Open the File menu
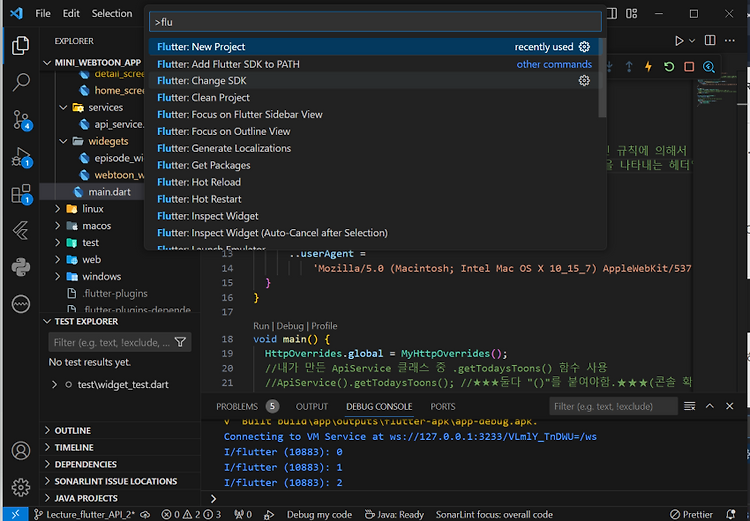Viewport: 750px width, 521px height. coord(43,13)
